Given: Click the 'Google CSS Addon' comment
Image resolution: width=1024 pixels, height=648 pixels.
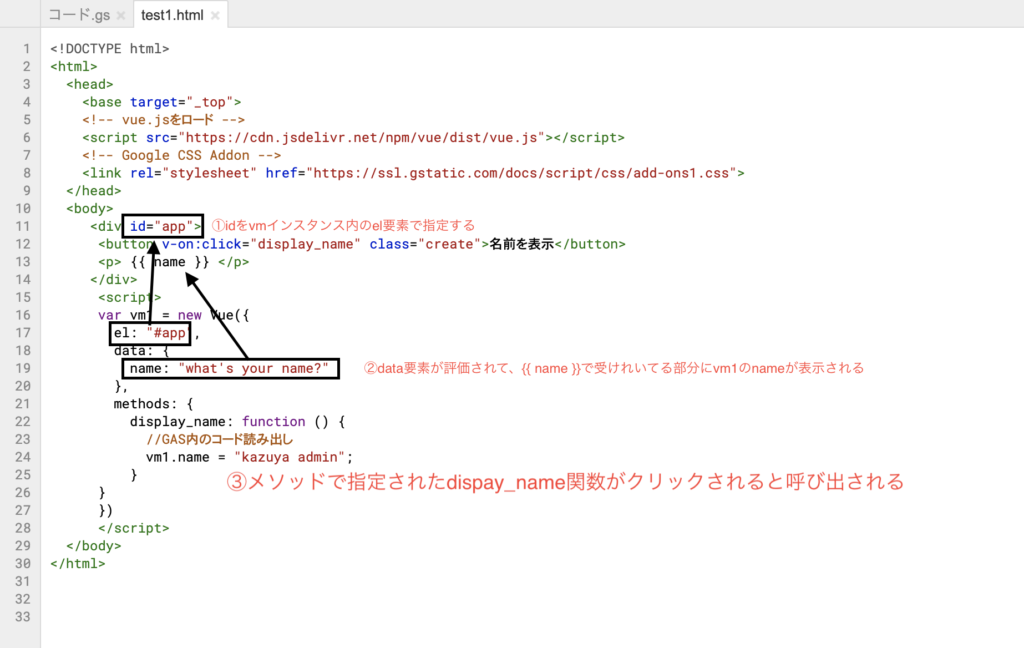Looking at the screenshot, I should pos(182,155).
